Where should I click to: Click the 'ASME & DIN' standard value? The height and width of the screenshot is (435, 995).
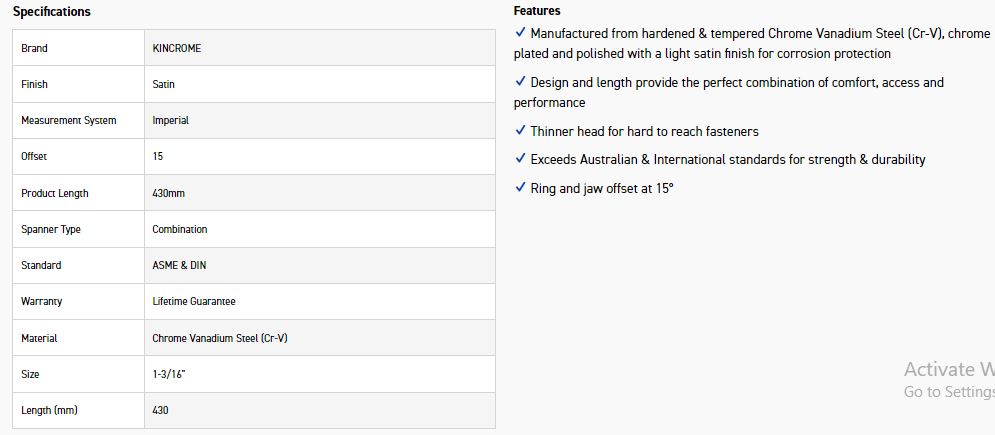tap(178, 265)
